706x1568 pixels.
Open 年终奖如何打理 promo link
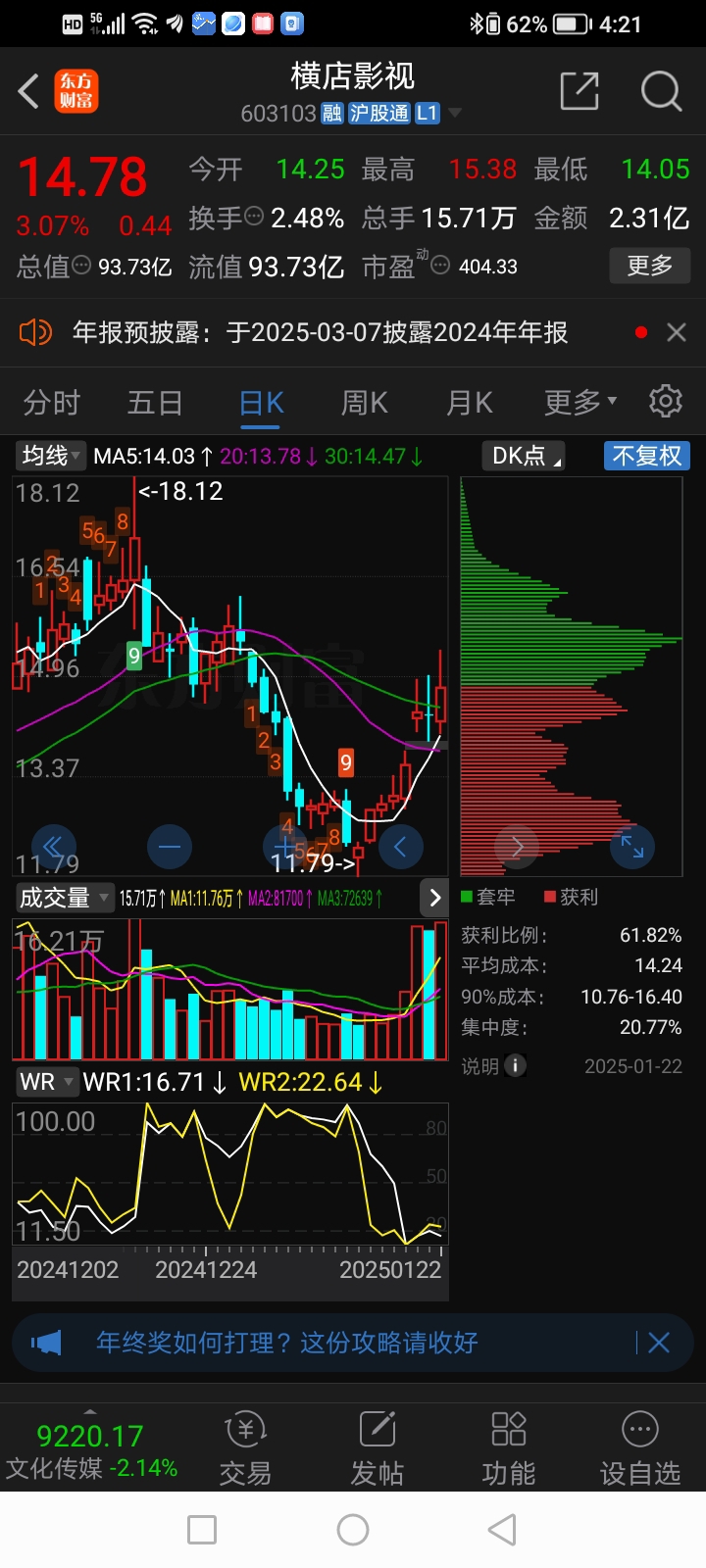tap(286, 1343)
